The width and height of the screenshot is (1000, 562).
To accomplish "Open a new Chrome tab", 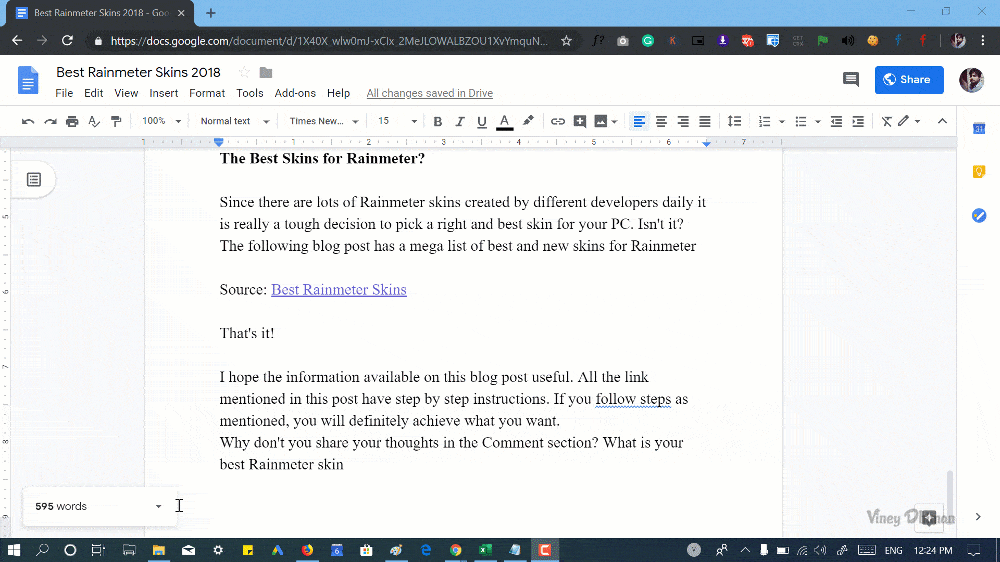I will (x=210, y=13).
